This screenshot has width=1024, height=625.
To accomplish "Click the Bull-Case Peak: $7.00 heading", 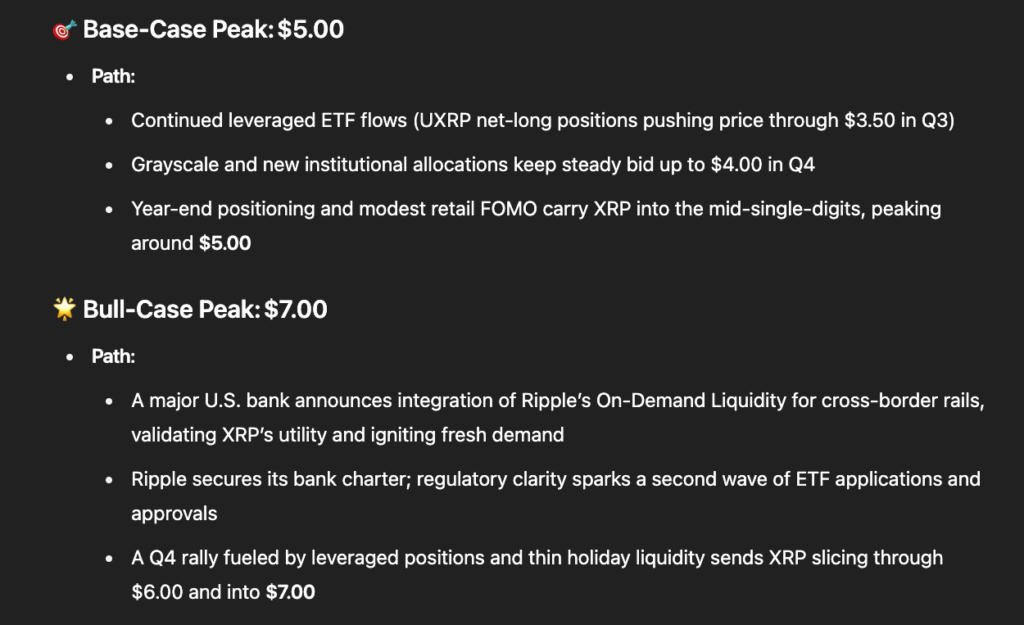I will (205, 310).
